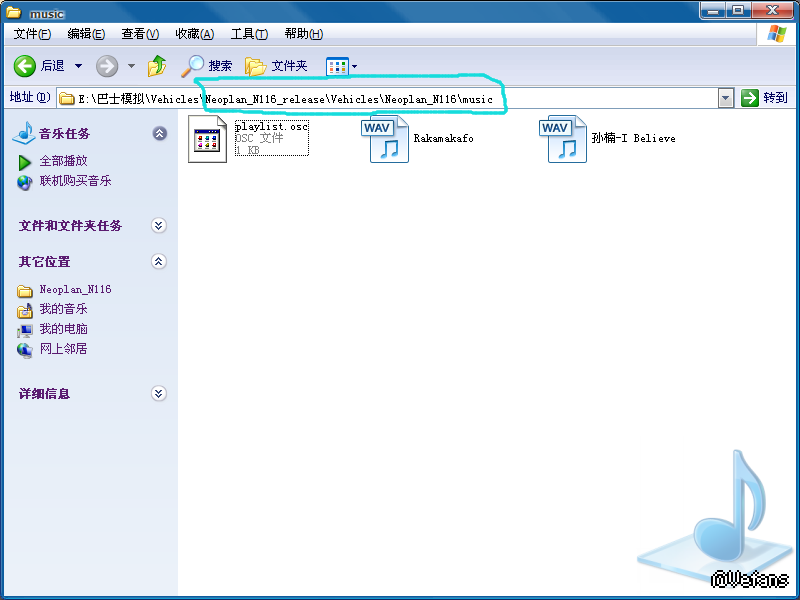Open the 网上邻居 link
This screenshot has height=600, width=800.
[64, 348]
